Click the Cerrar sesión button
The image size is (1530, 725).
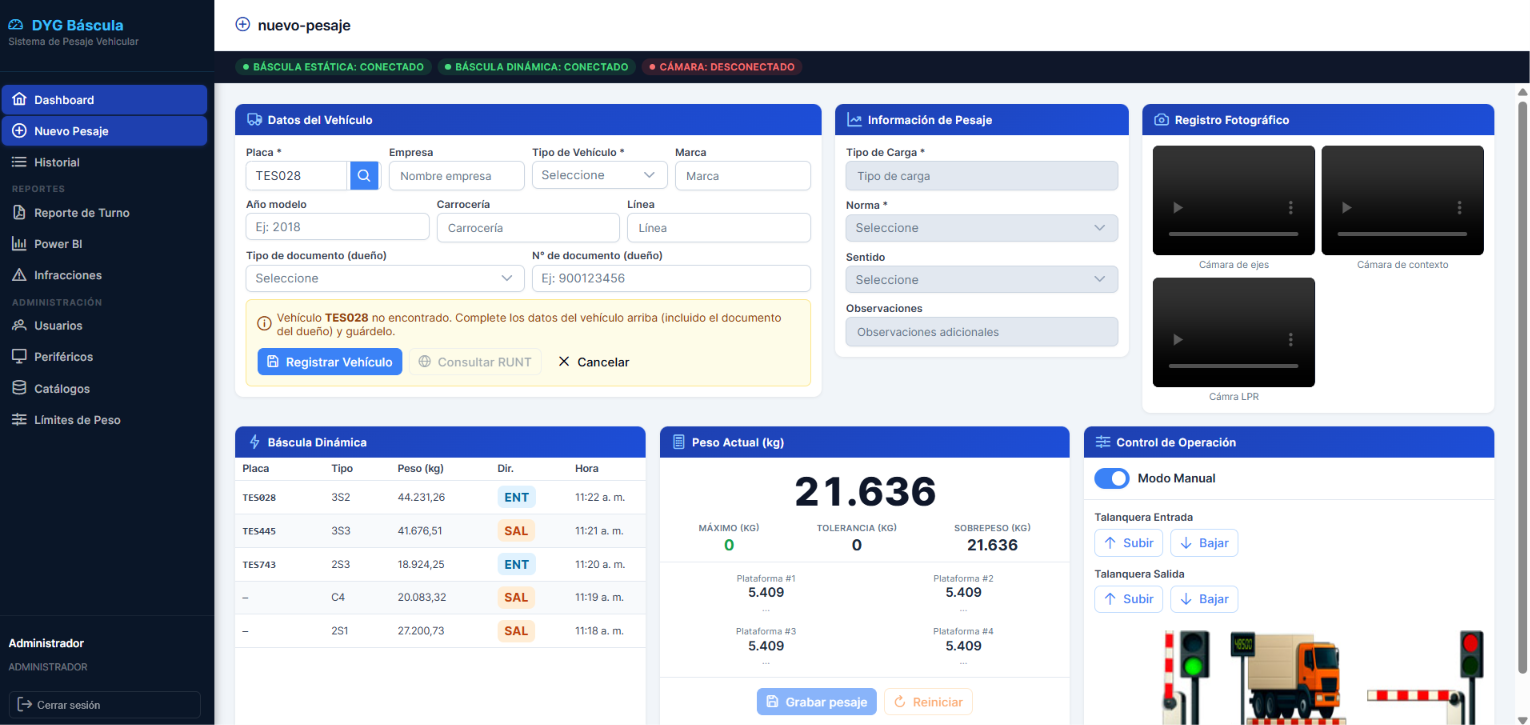tap(104, 705)
